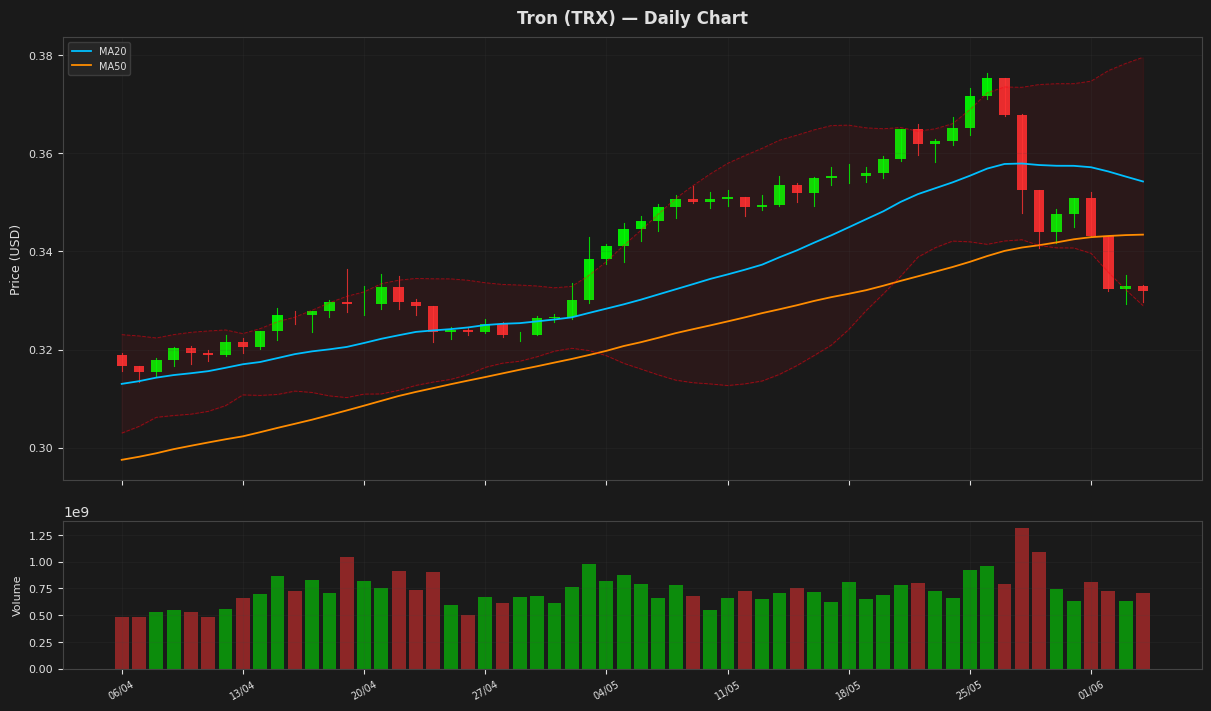Click the 25/05 date label
The height and width of the screenshot is (711, 1211).
[x=968, y=690]
